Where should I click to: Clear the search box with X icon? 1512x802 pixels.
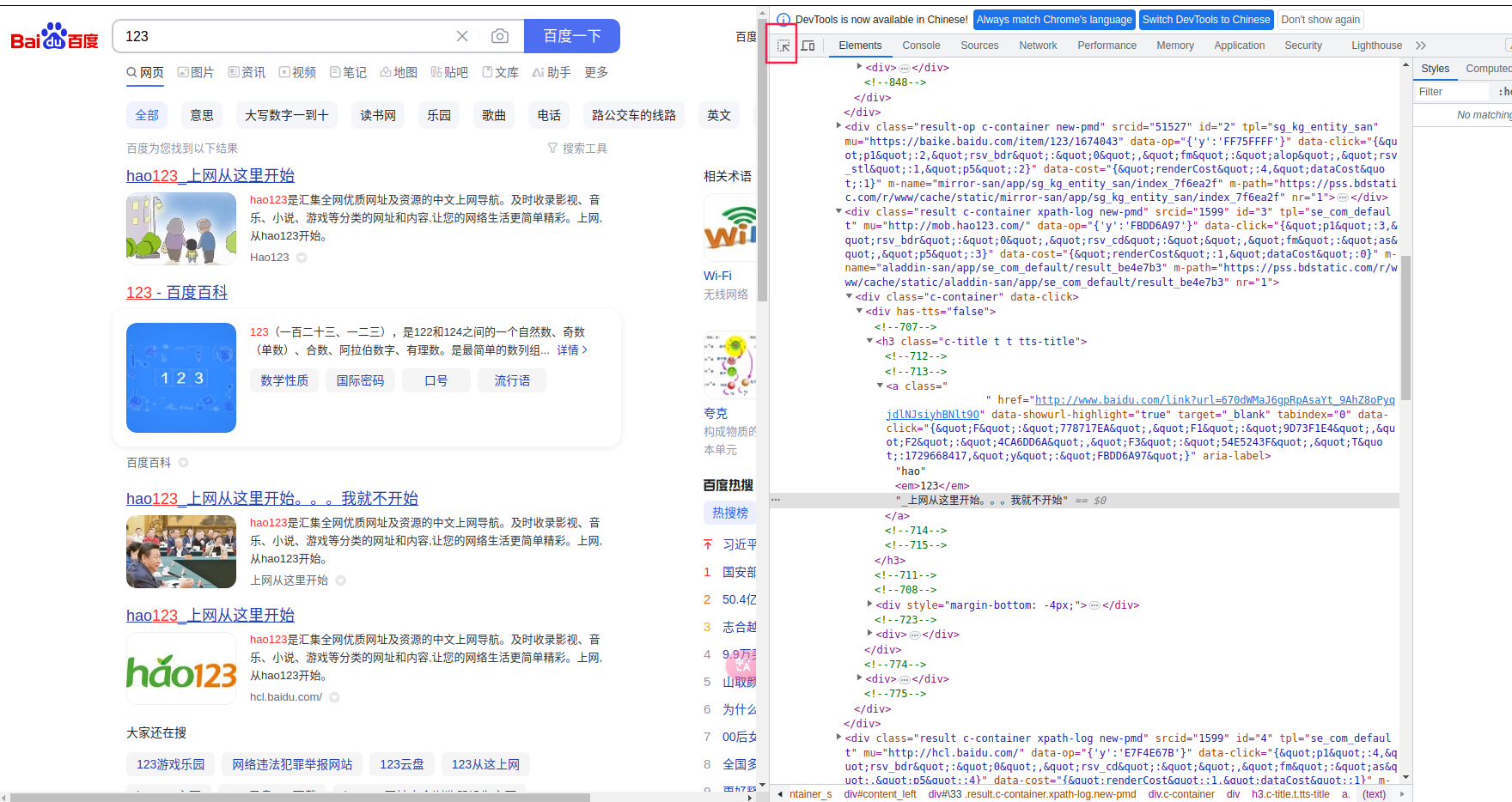pos(462,36)
